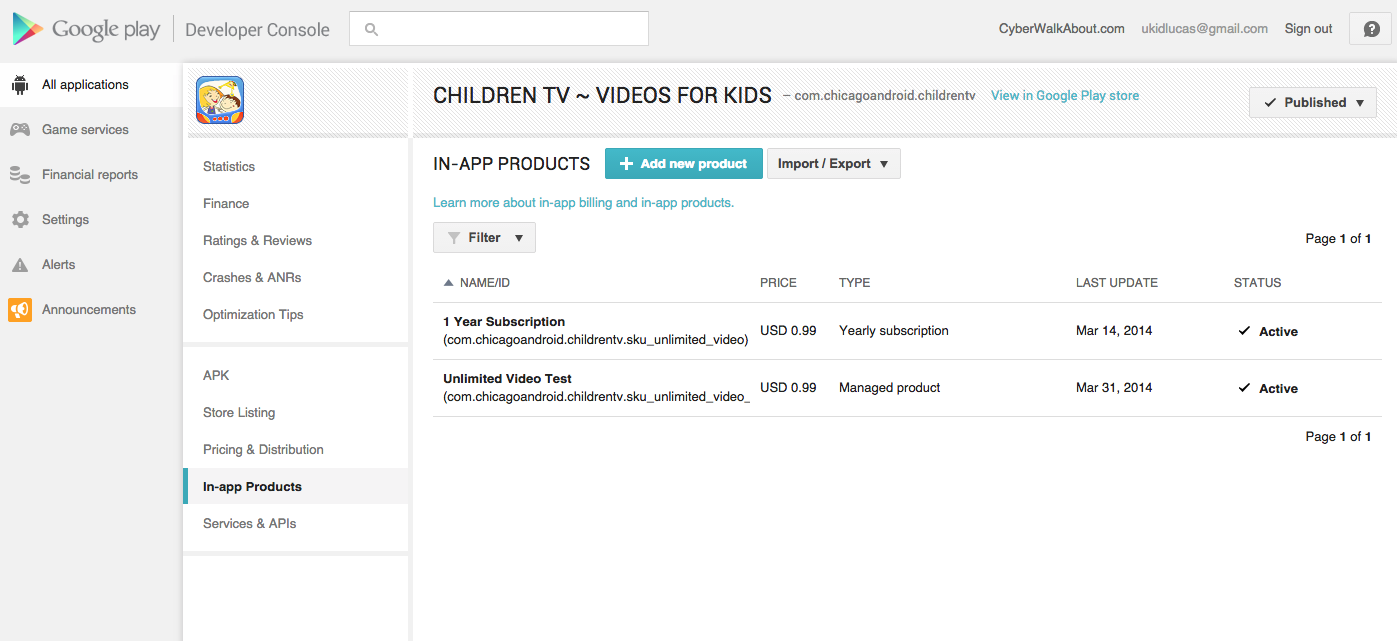The image size is (1397, 641).
Task: Click the Developer Console title
Action: click(x=257, y=30)
